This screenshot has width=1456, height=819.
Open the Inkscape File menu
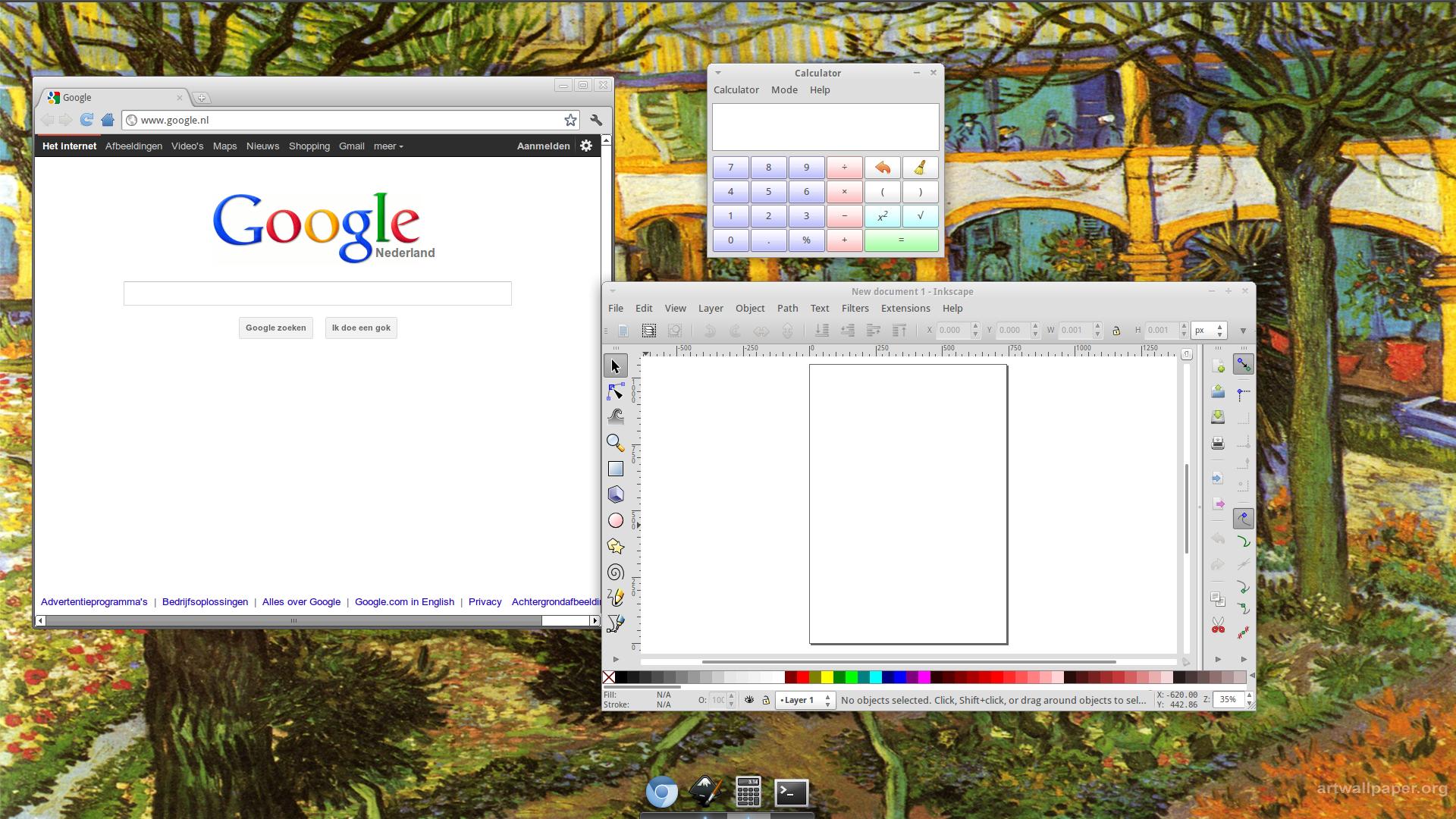[615, 308]
